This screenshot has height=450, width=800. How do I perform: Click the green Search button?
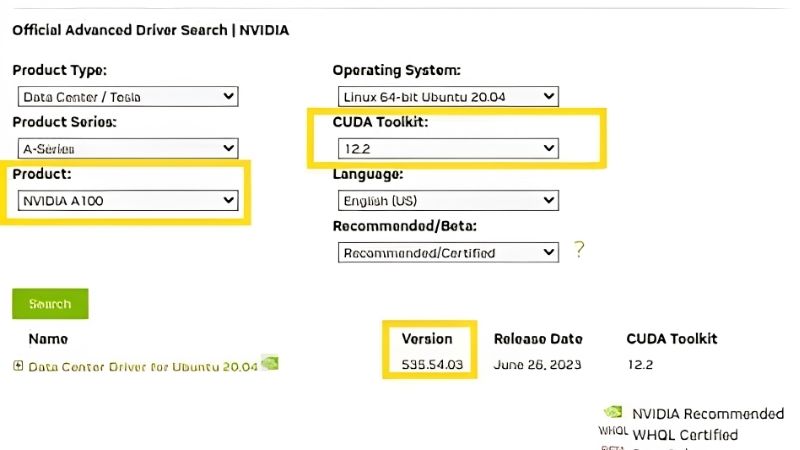pyautogui.click(x=50, y=304)
